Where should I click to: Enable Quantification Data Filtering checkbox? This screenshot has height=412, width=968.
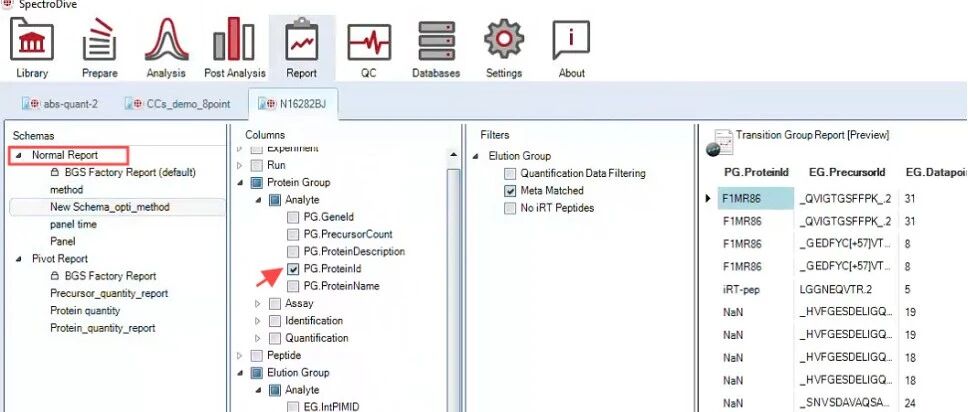pyautogui.click(x=510, y=174)
